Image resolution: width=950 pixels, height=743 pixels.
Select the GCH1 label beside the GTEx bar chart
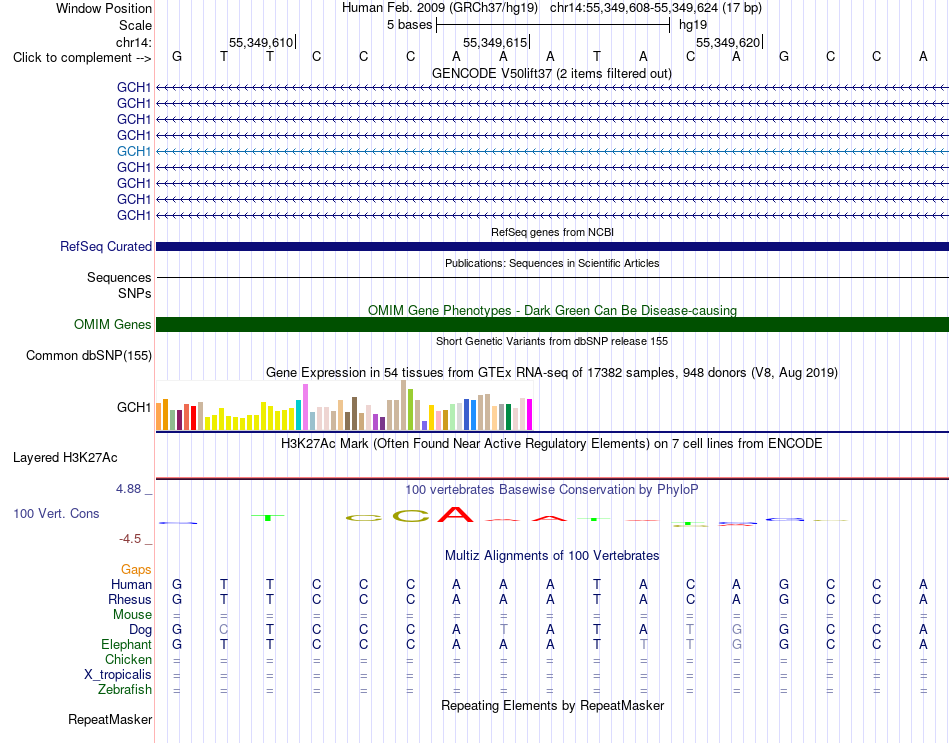pos(134,407)
